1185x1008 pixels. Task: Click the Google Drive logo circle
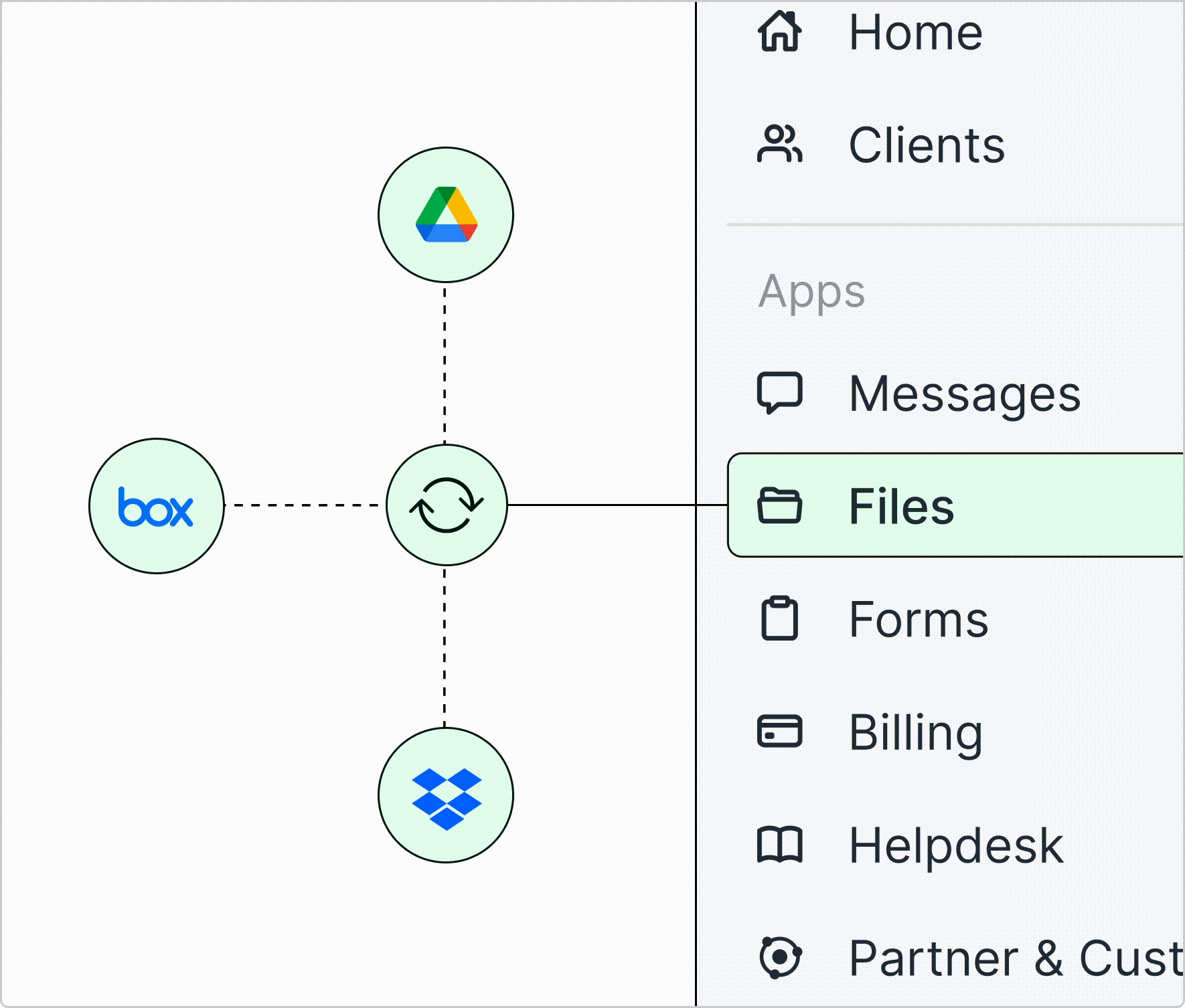(x=446, y=215)
